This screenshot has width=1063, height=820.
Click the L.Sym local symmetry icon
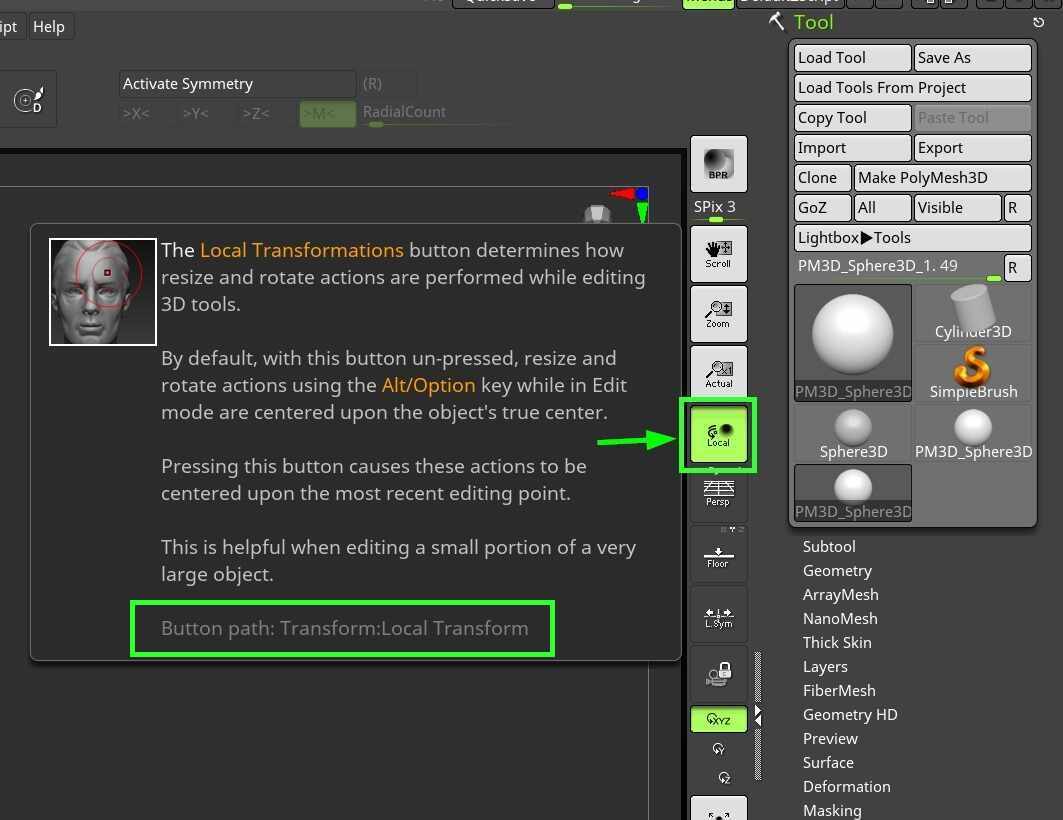pyautogui.click(x=718, y=615)
